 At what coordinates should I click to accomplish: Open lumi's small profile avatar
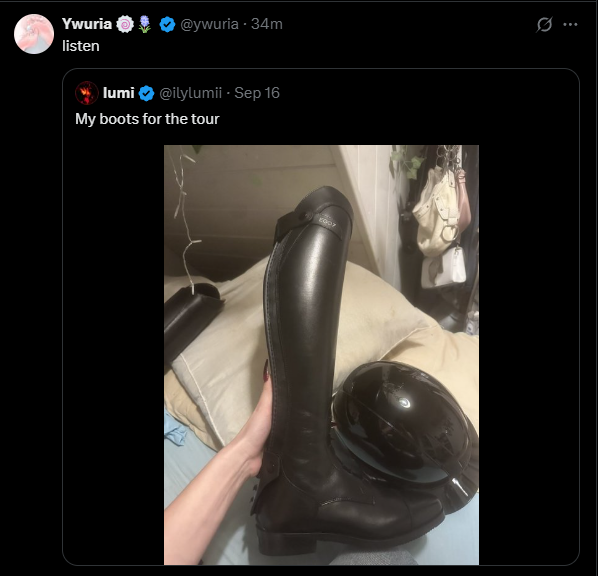tap(87, 93)
